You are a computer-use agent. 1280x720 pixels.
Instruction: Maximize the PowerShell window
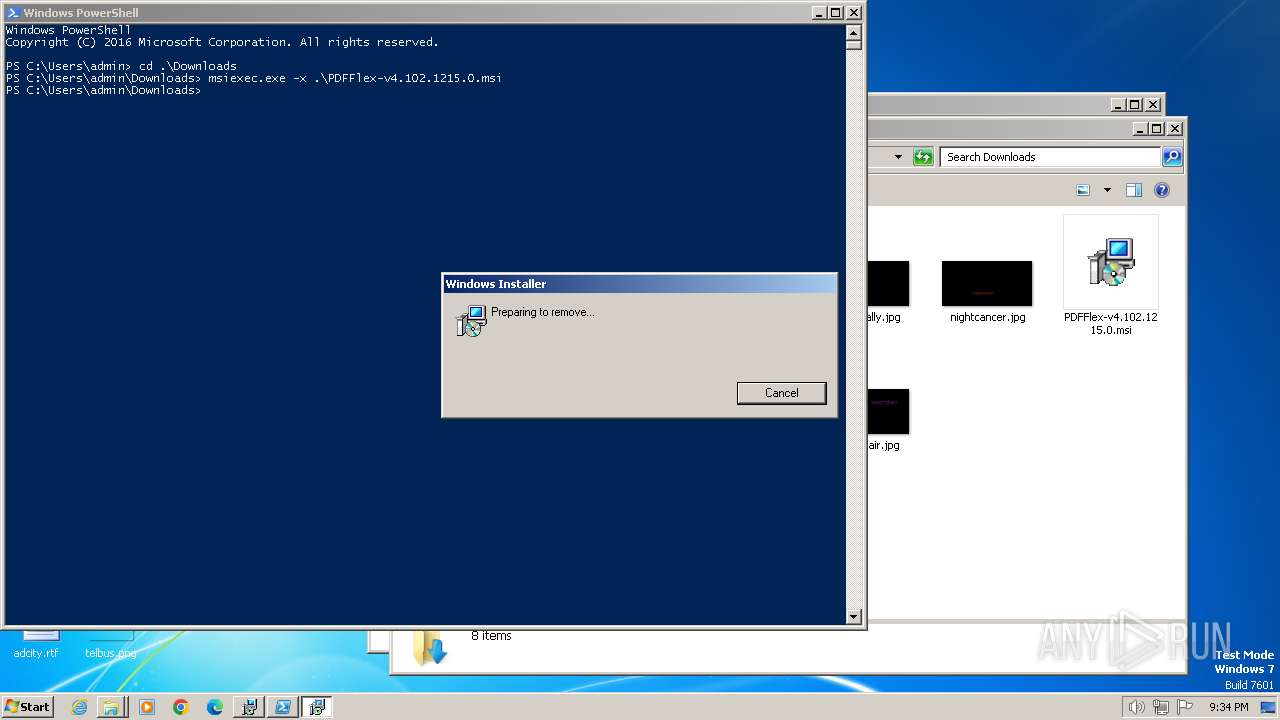(x=836, y=13)
